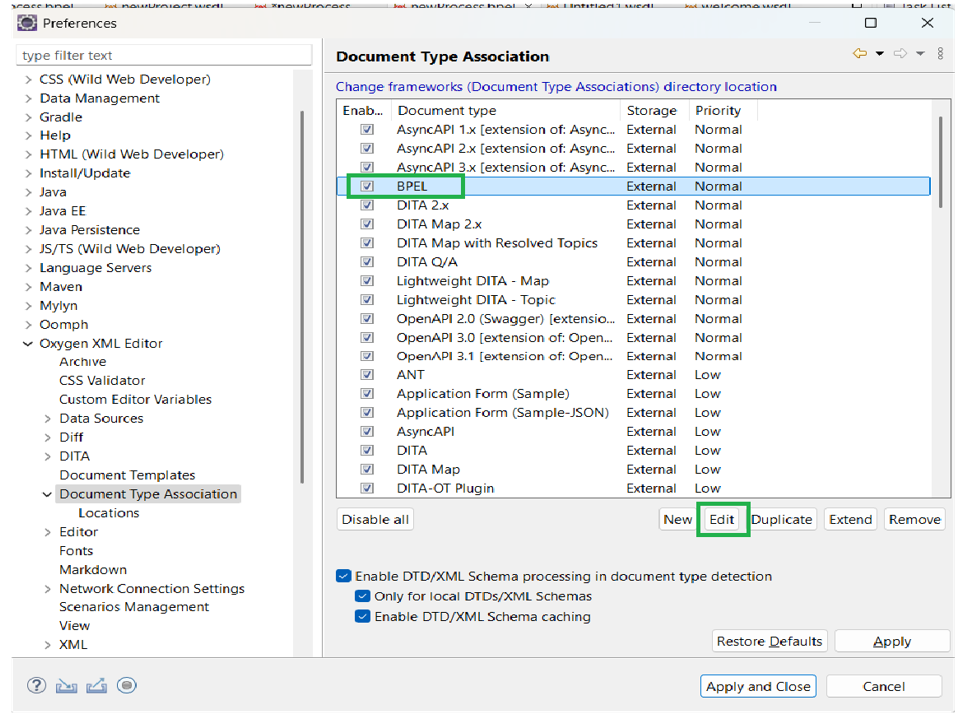This screenshot has height=718, width=965.
Task: Click the Oomph preference recorder icon
Action: pyautogui.click(x=127, y=685)
